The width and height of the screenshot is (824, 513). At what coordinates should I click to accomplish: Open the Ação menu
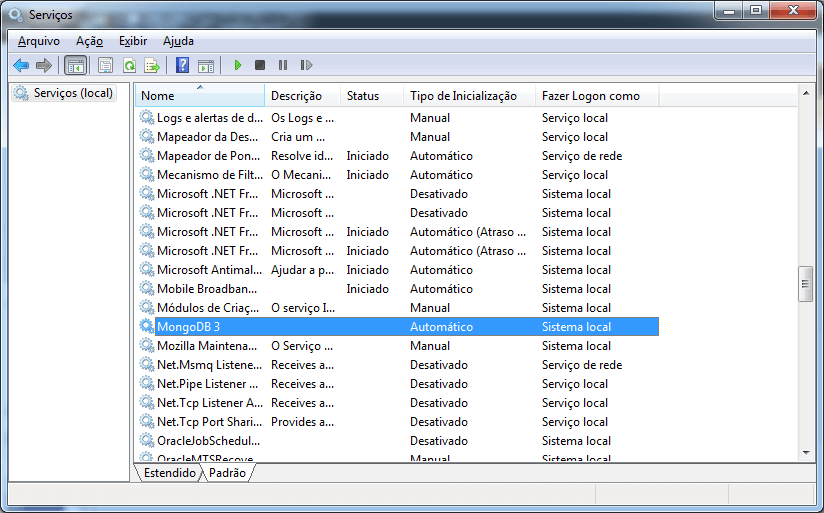(89, 41)
